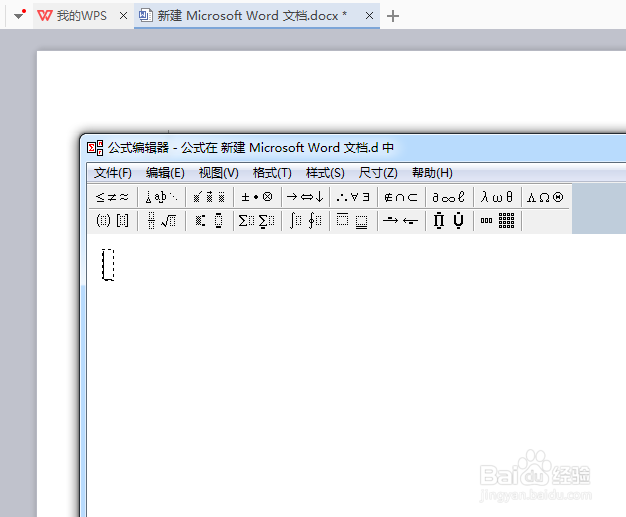The width and height of the screenshot is (626, 517).
Task: Open uppercase Greek letters palette
Action: click(545, 197)
